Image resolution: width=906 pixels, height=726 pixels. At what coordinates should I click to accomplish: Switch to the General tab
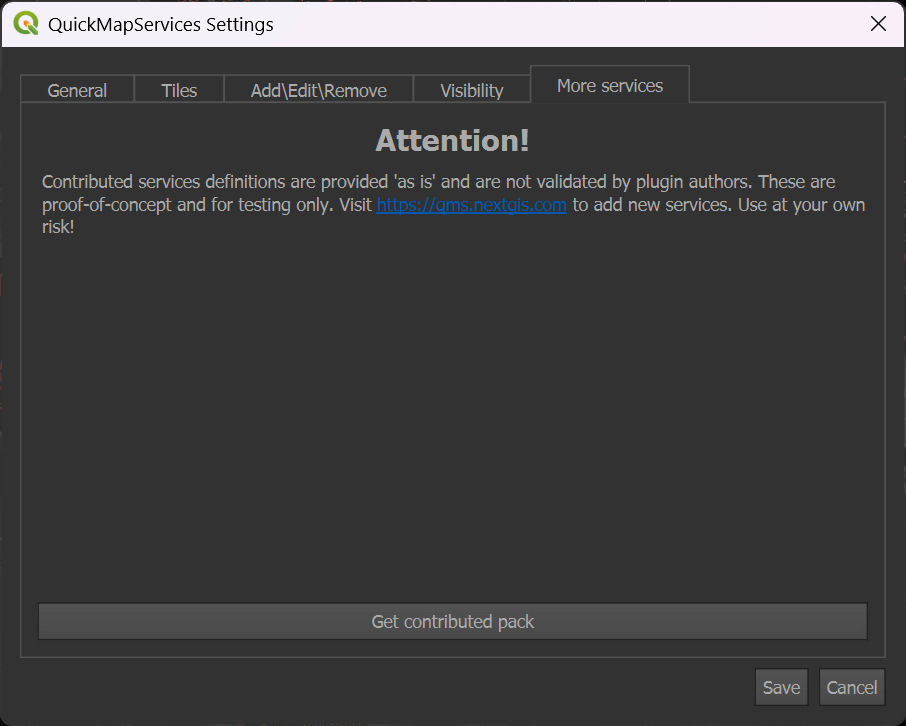77,90
